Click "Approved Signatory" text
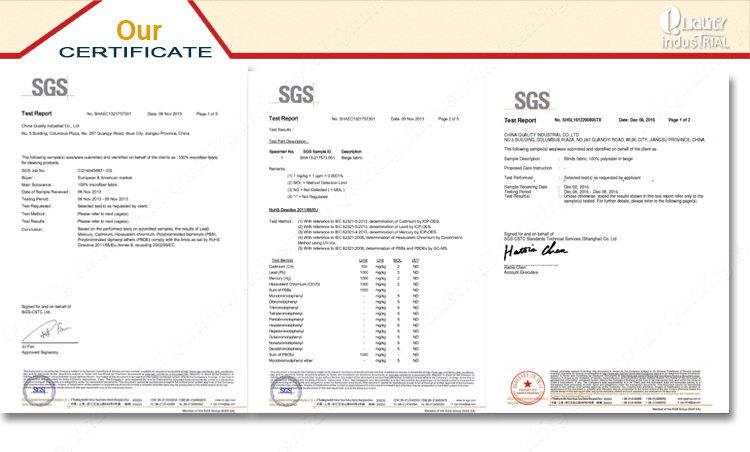 (x=40, y=352)
